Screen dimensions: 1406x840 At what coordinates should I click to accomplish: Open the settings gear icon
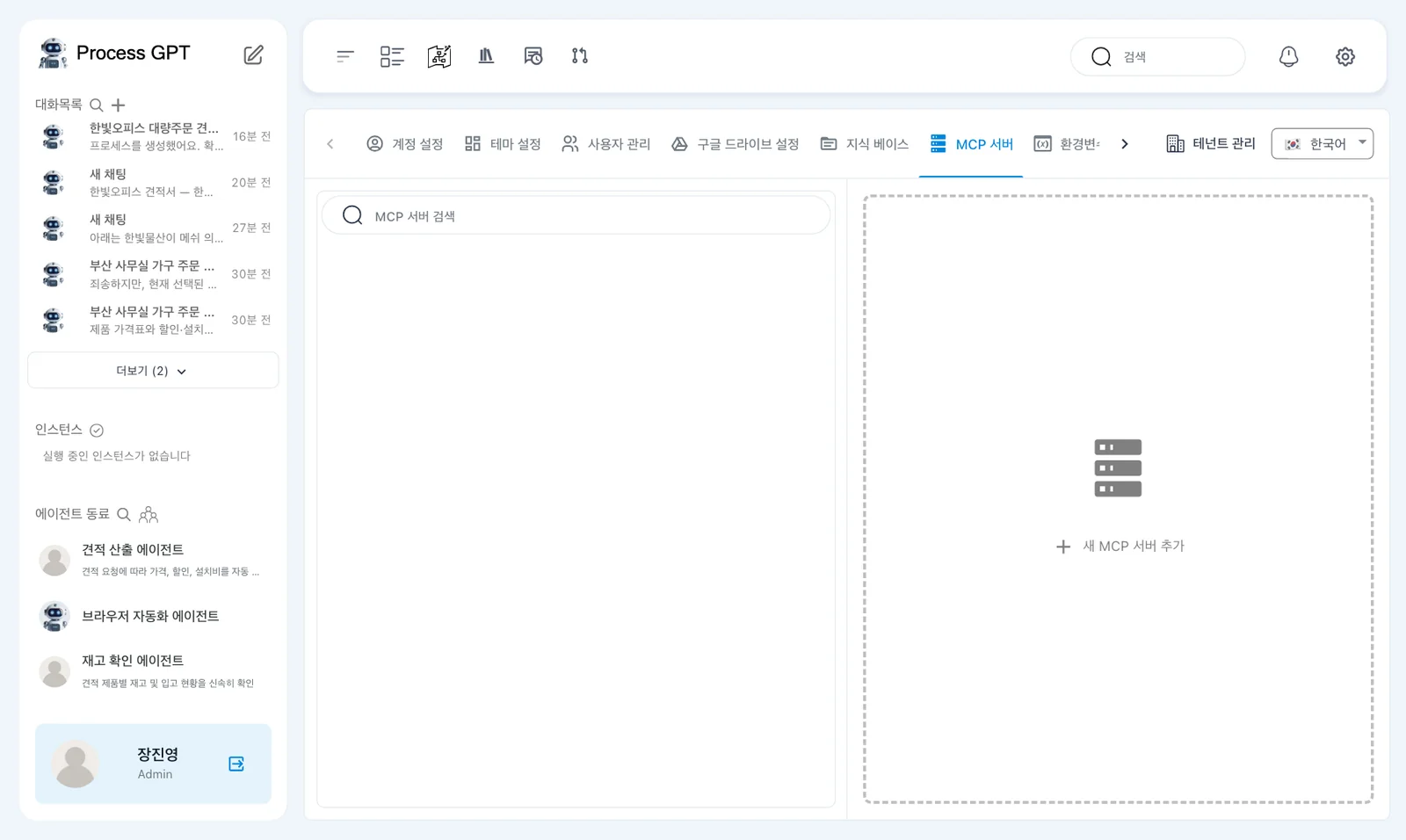[x=1345, y=56]
